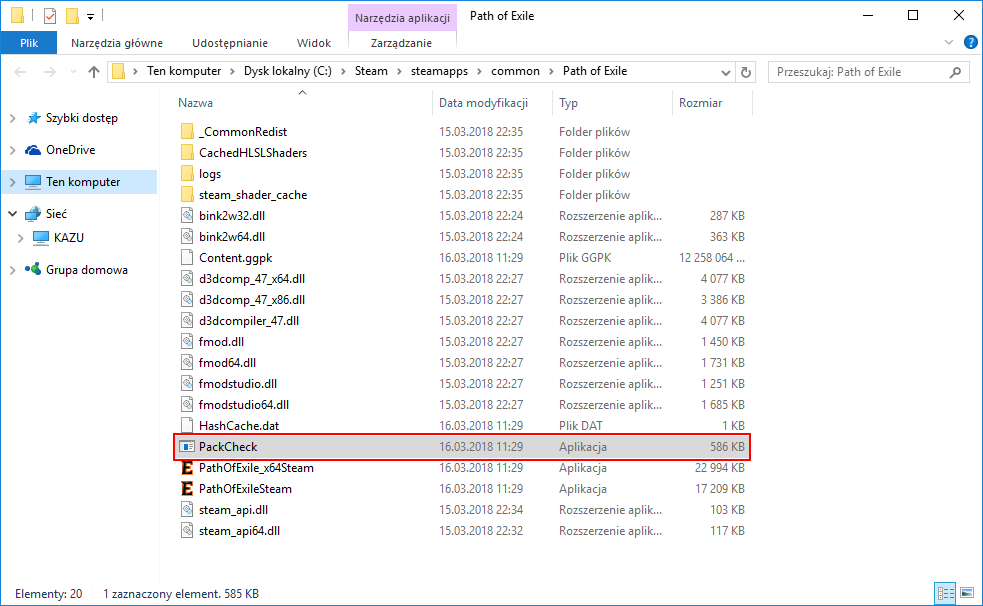Open the Zarządzanie tab

pyautogui.click(x=401, y=43)
